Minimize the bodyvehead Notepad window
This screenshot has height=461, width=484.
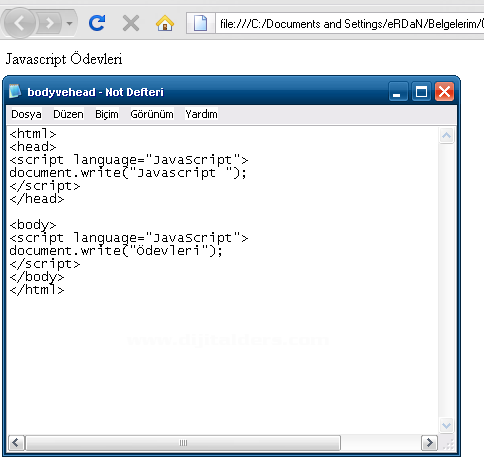(398, 91)
